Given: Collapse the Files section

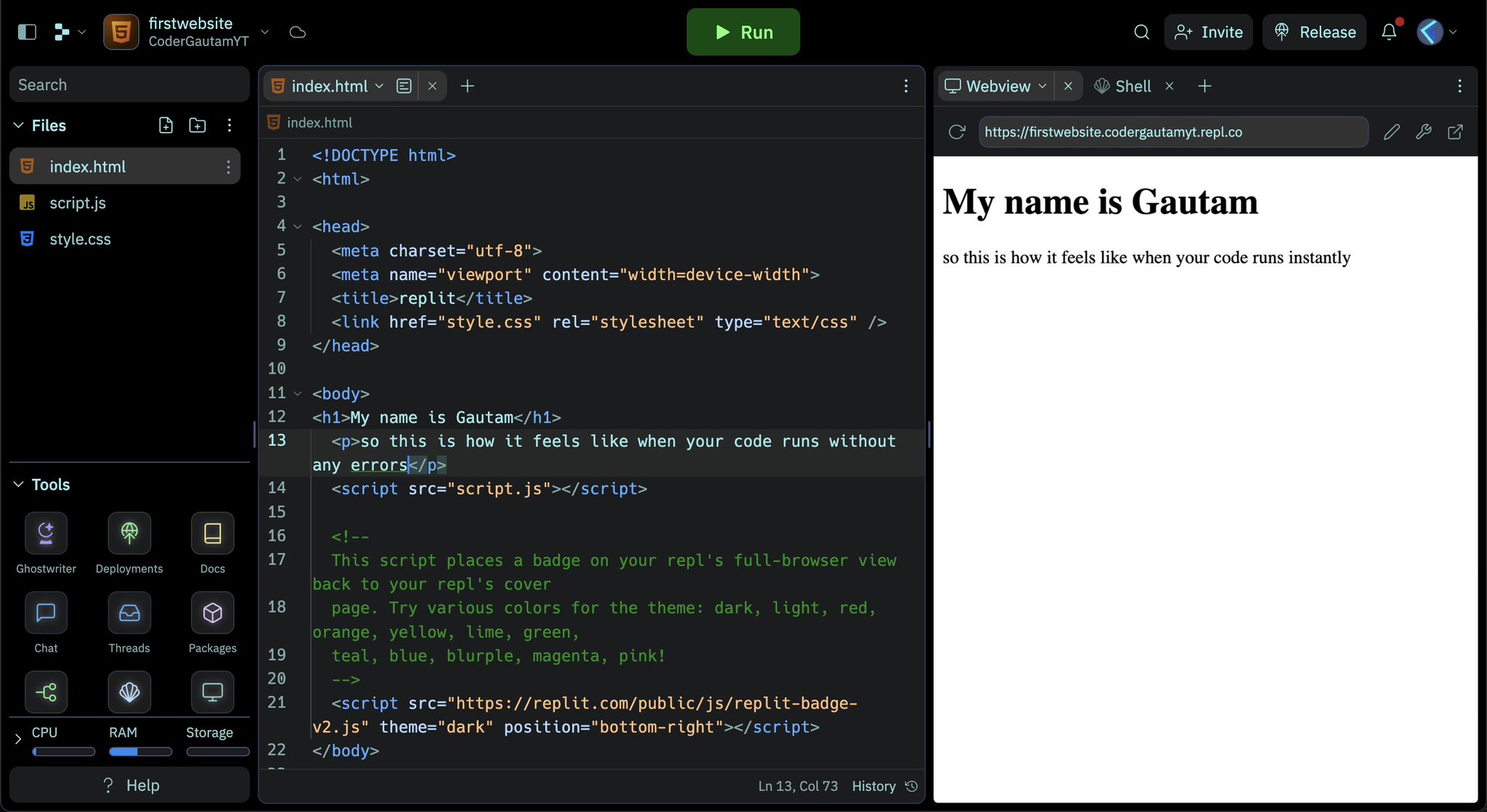Looking at the screenshot, I should pyautogui.click(x=18, y=126).
